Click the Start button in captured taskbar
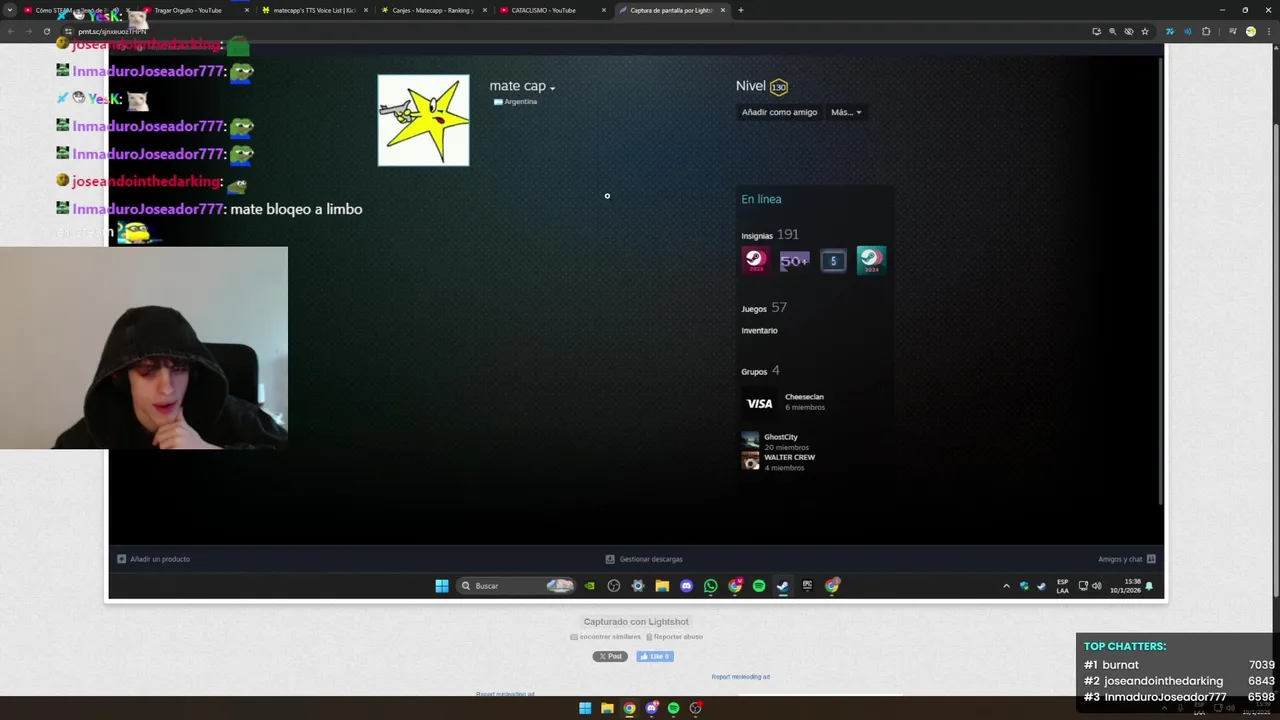 442,586
